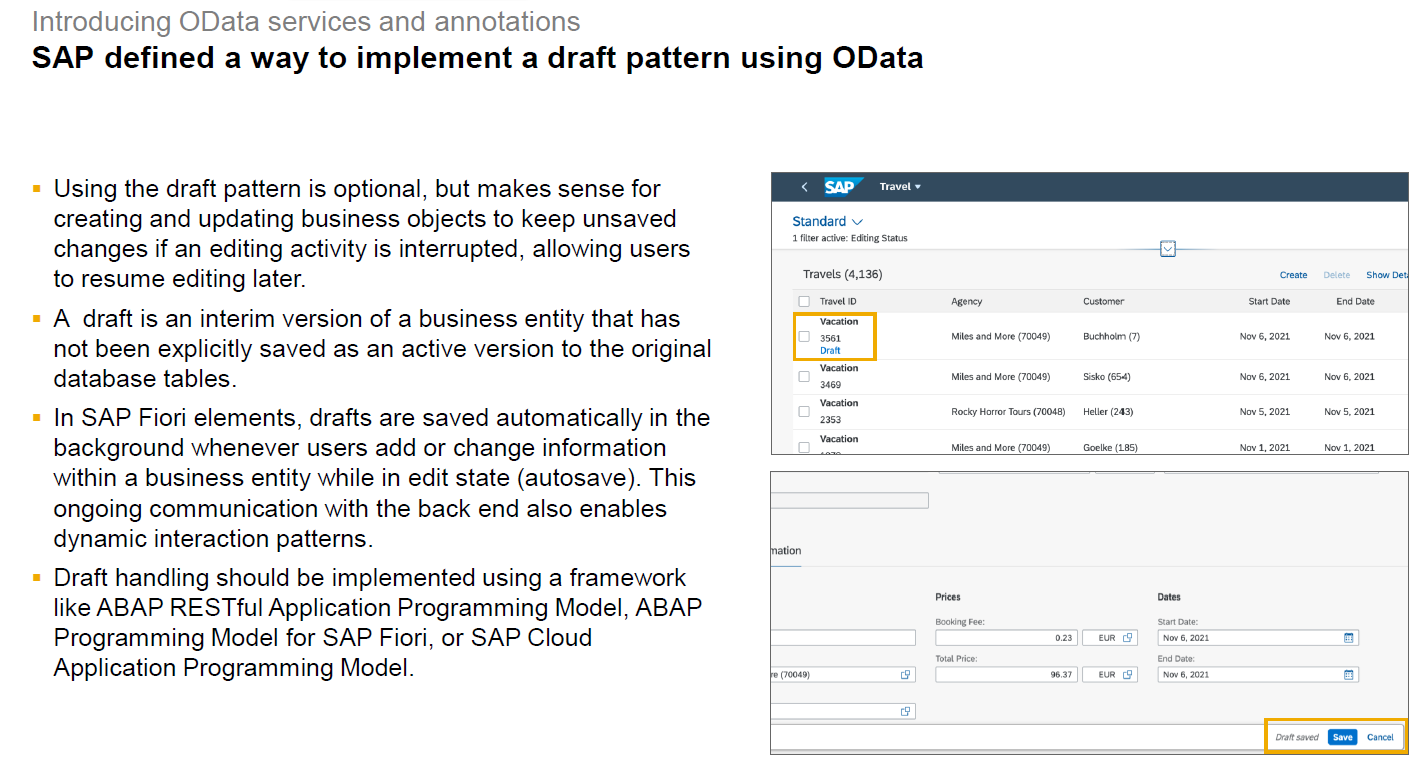Expand the header with the chevron button
Image resolution: width=1425 pixels, height=774 pixels.
[1167, 249]
